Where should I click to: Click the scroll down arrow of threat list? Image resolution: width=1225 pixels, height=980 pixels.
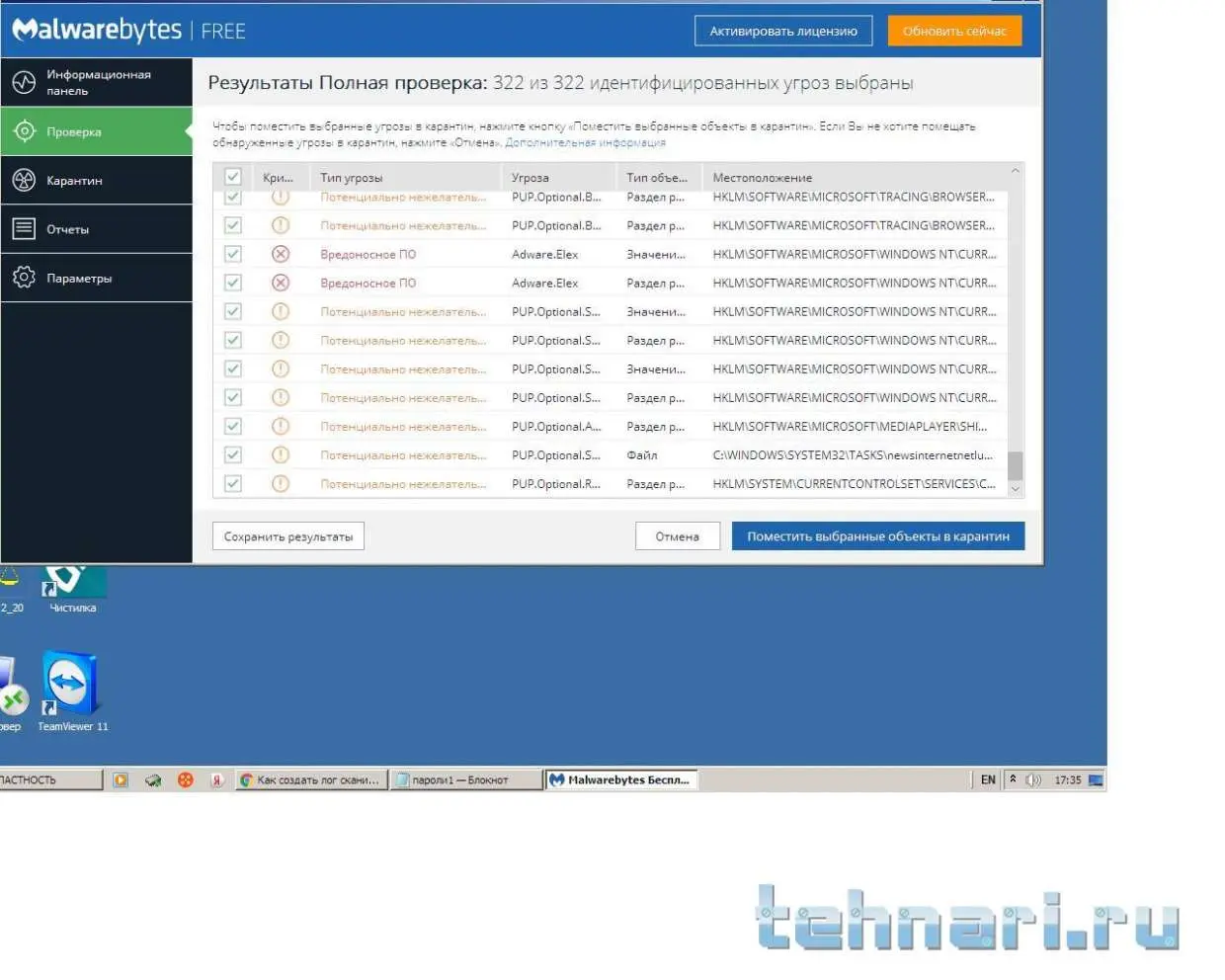(x=1015, y=489)
